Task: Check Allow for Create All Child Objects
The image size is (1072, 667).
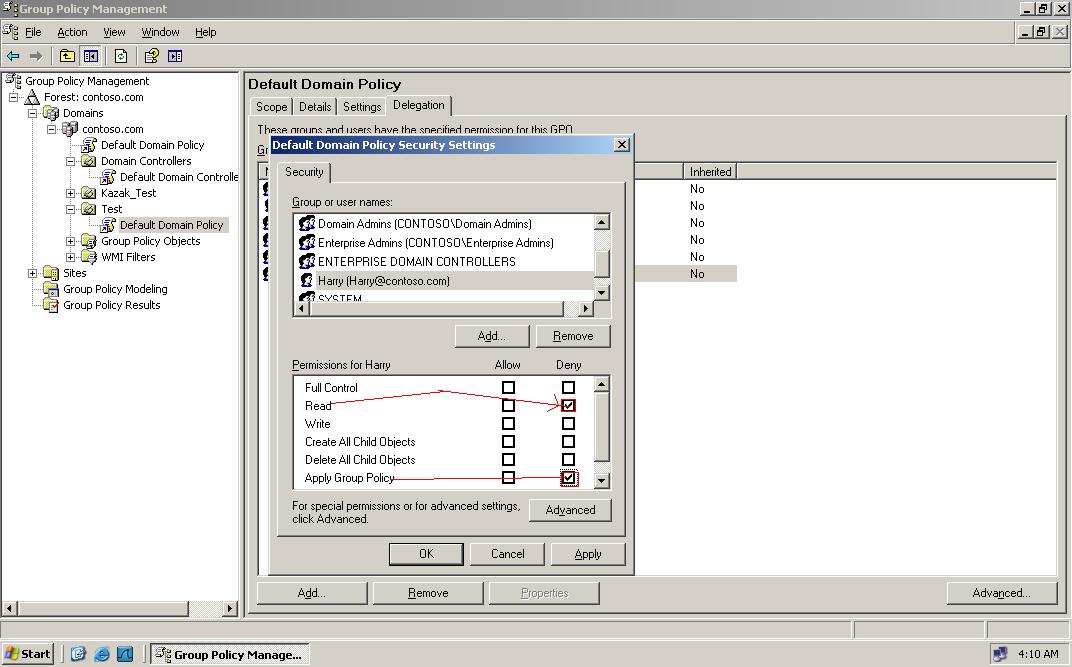Action: [x=508, y=441]
